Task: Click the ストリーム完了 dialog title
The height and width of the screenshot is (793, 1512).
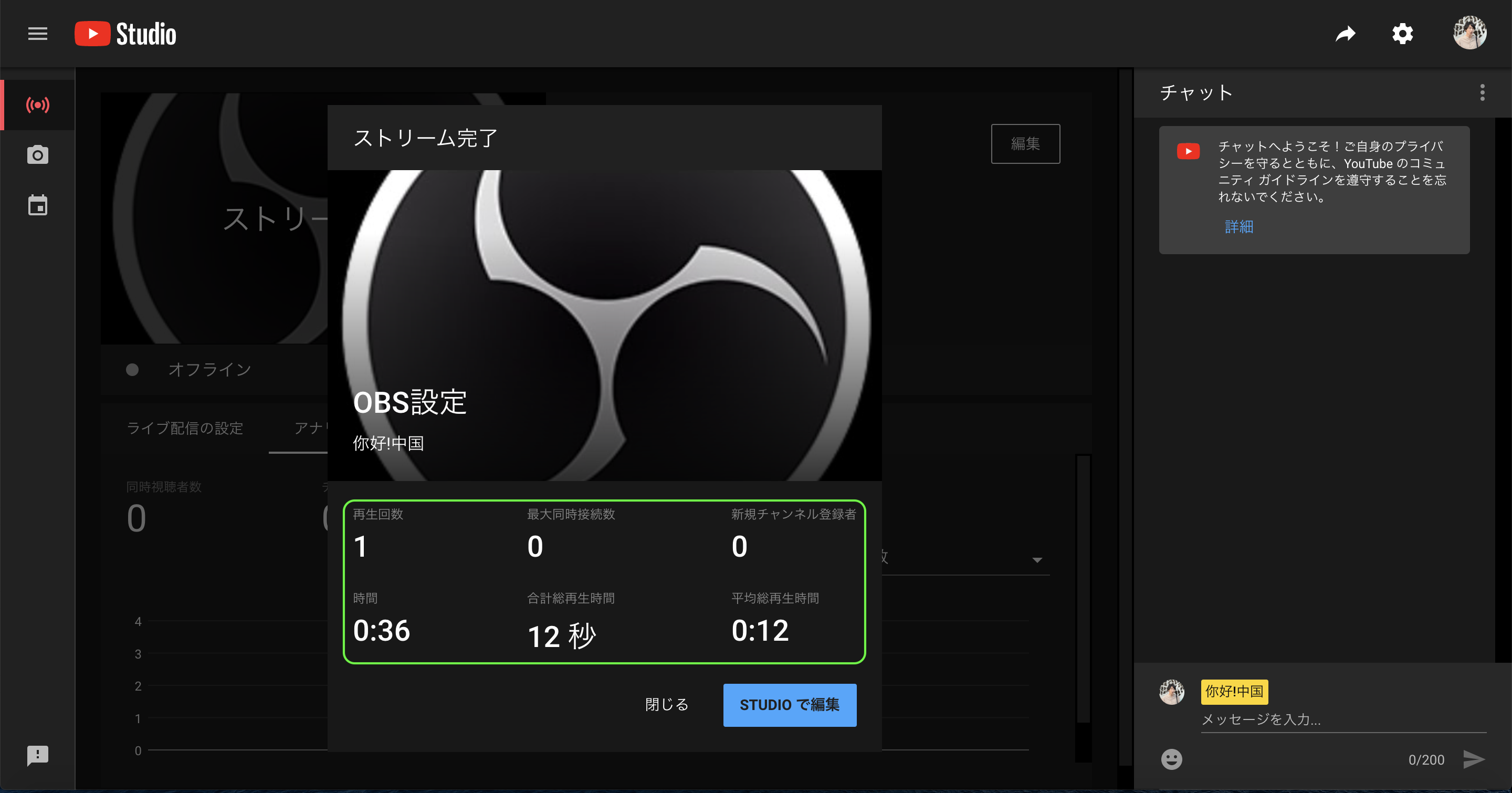Action: point(425,139)
